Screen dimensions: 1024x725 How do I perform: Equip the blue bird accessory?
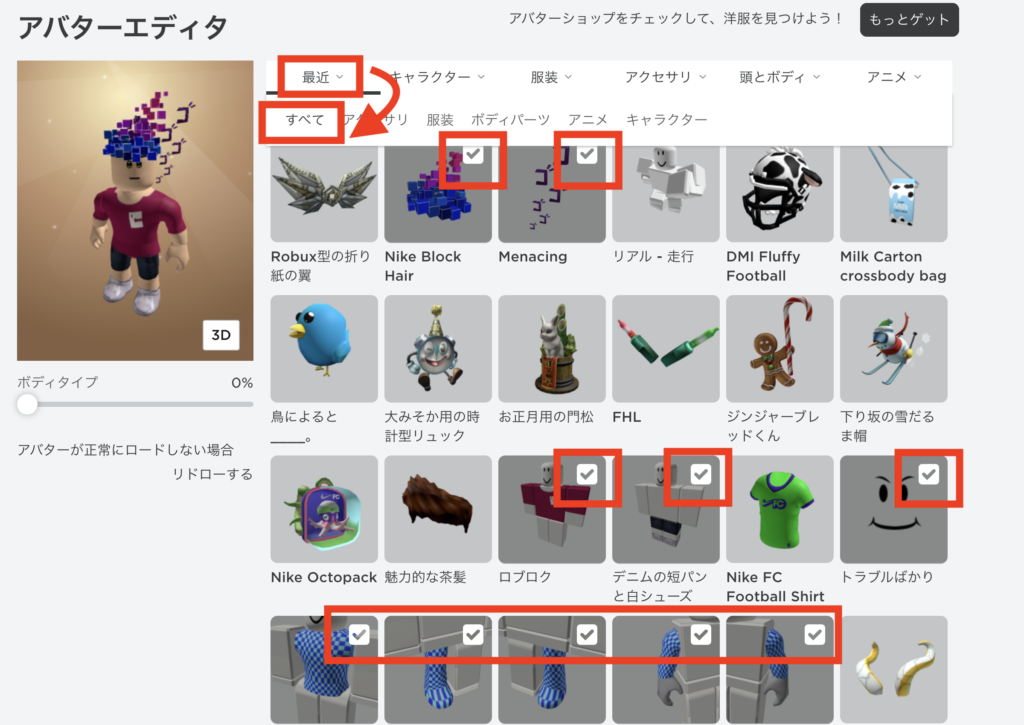coord(324,348)
